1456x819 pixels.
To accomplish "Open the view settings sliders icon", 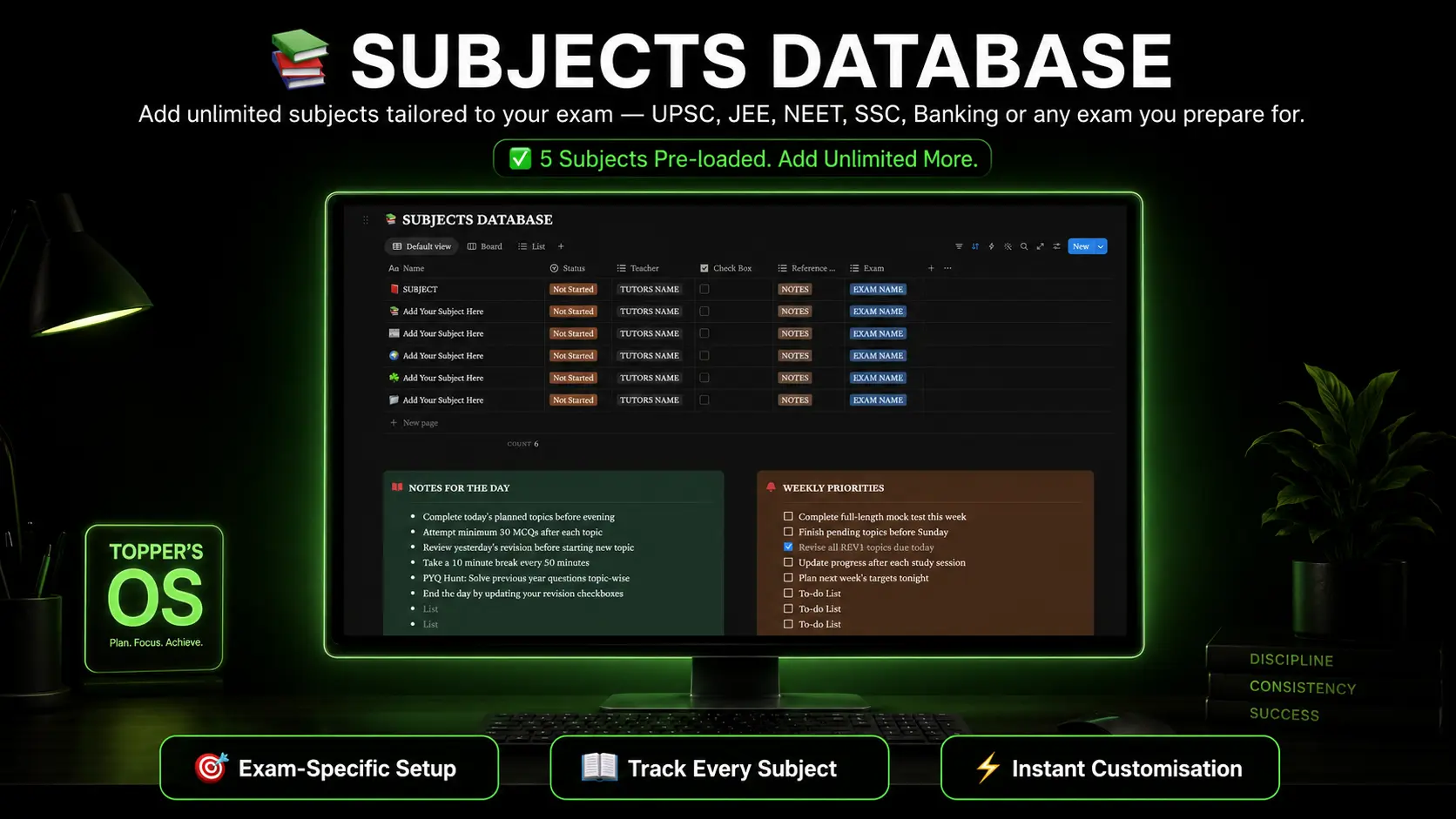I will tap(1056, 246).
